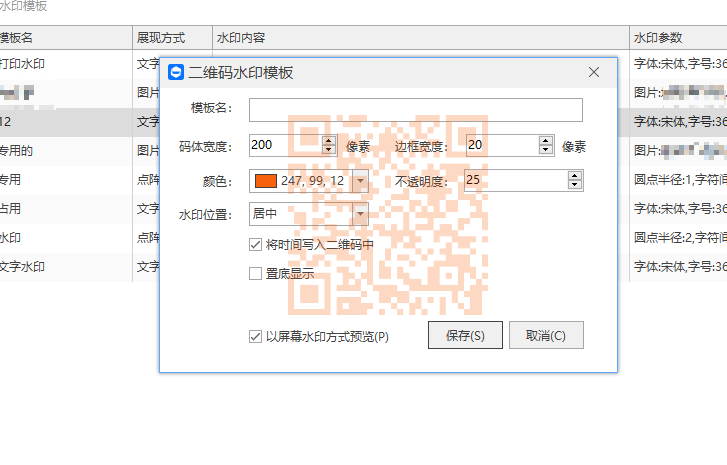
Task: Toggle 将时间写入二维码中 checkbox
Action: click(255, 244)
